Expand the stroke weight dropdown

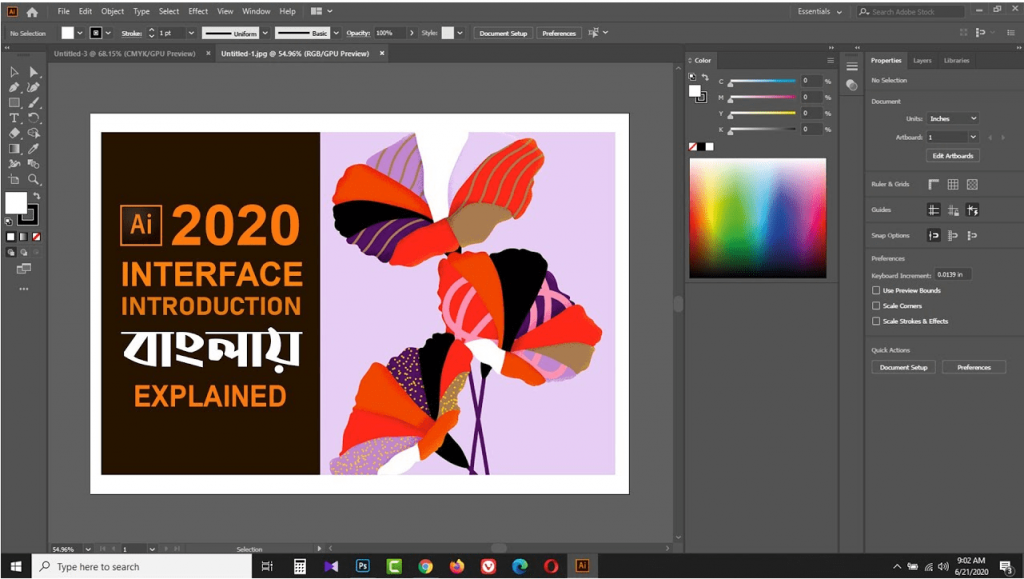pyautogui.click(x=191, y=33)
